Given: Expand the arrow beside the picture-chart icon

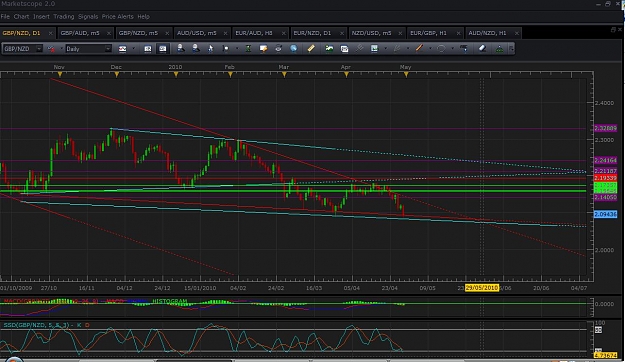Looking at the screenshot, I should click(385, 49).
